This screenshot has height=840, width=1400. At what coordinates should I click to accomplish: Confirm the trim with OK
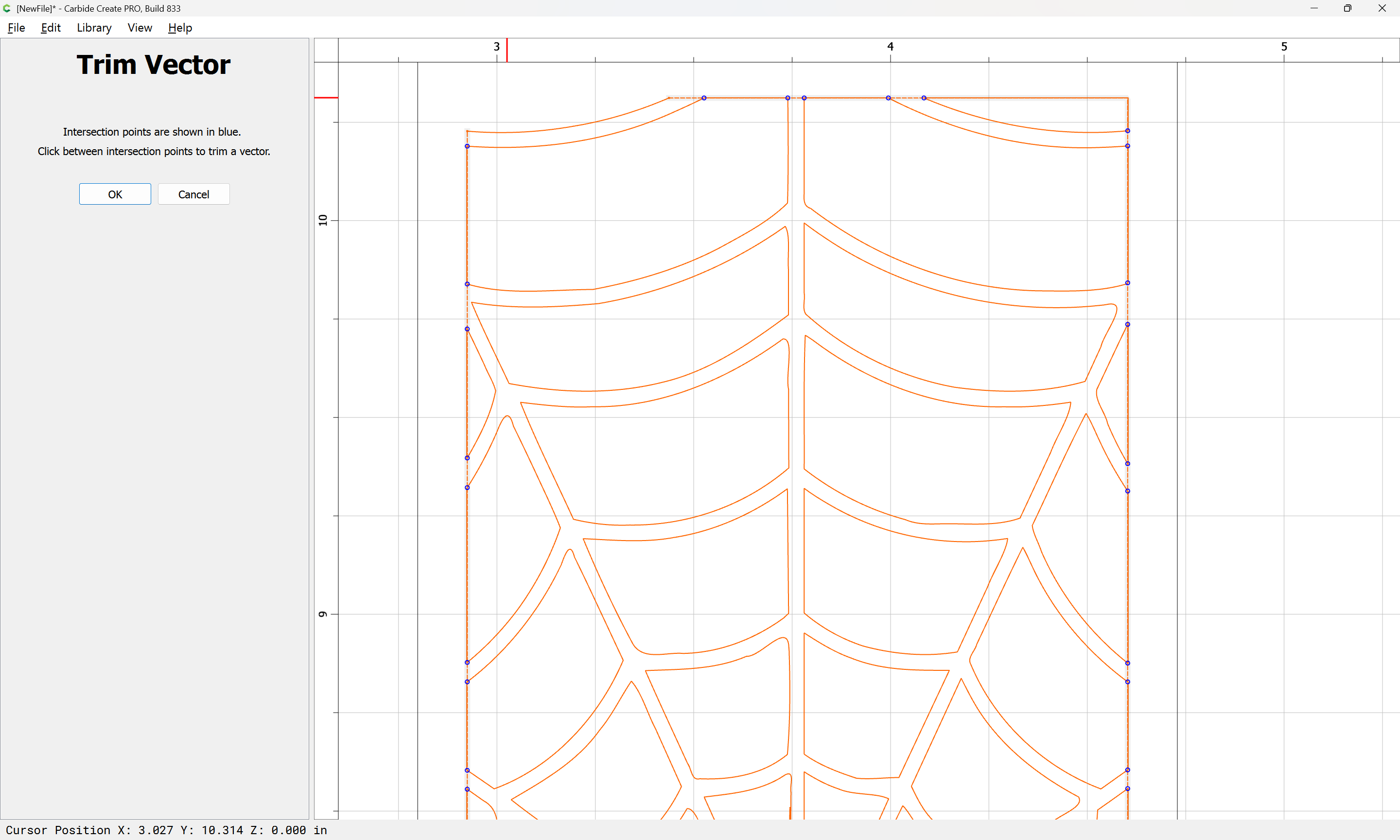(115, 194)
